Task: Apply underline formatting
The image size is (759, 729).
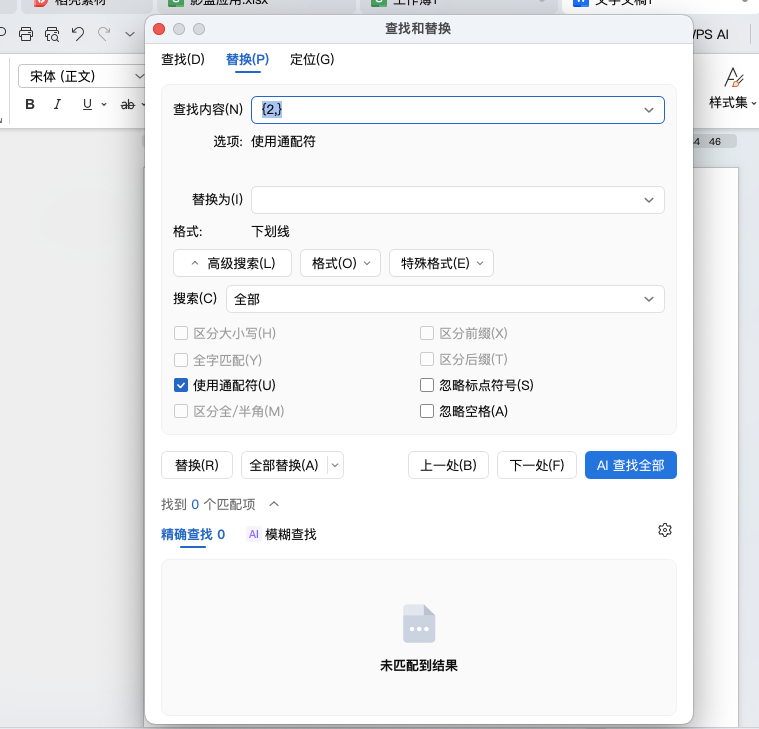Action: tap(87, 104)
